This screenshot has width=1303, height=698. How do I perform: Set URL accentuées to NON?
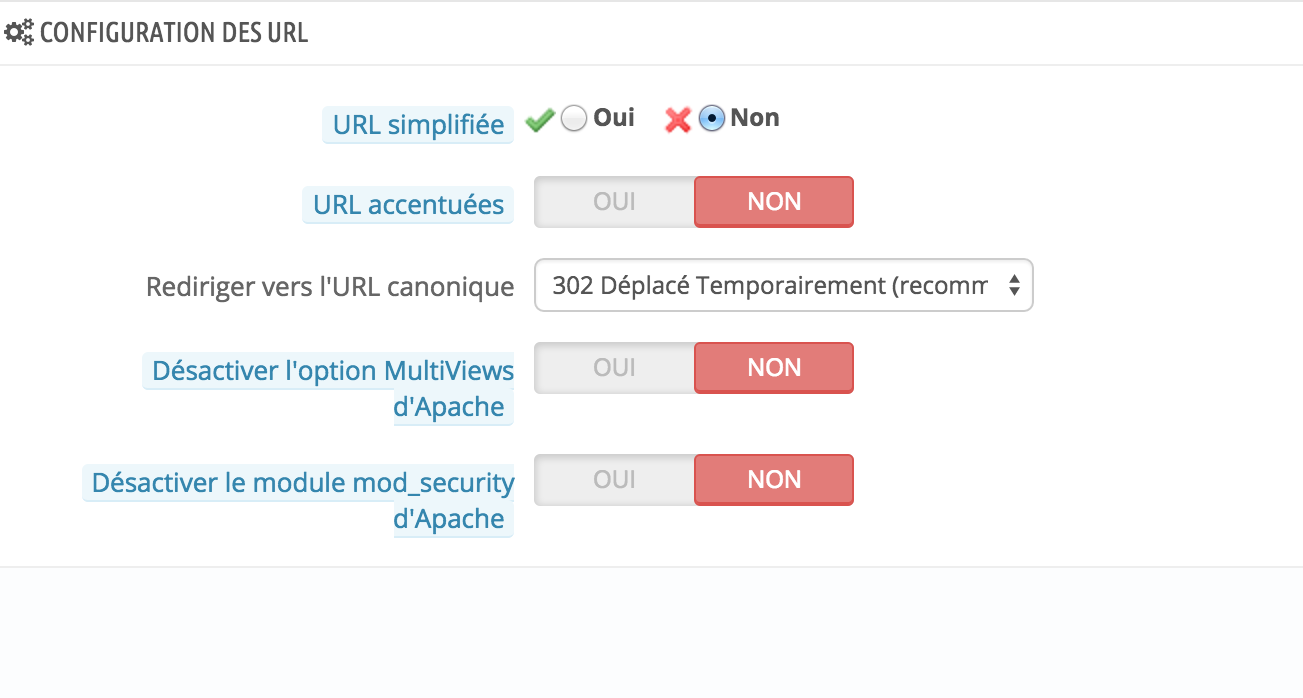click(774, 202)
